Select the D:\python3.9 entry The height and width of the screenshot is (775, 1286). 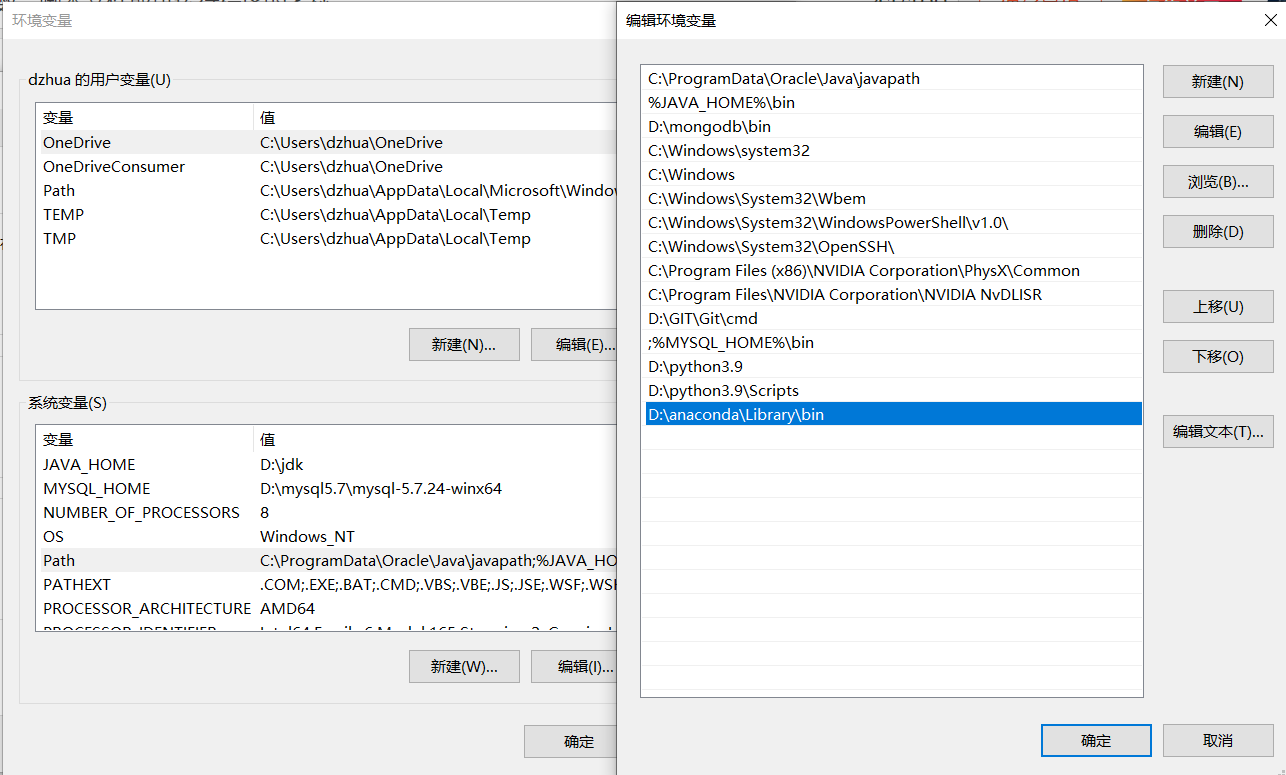[893, 366]
